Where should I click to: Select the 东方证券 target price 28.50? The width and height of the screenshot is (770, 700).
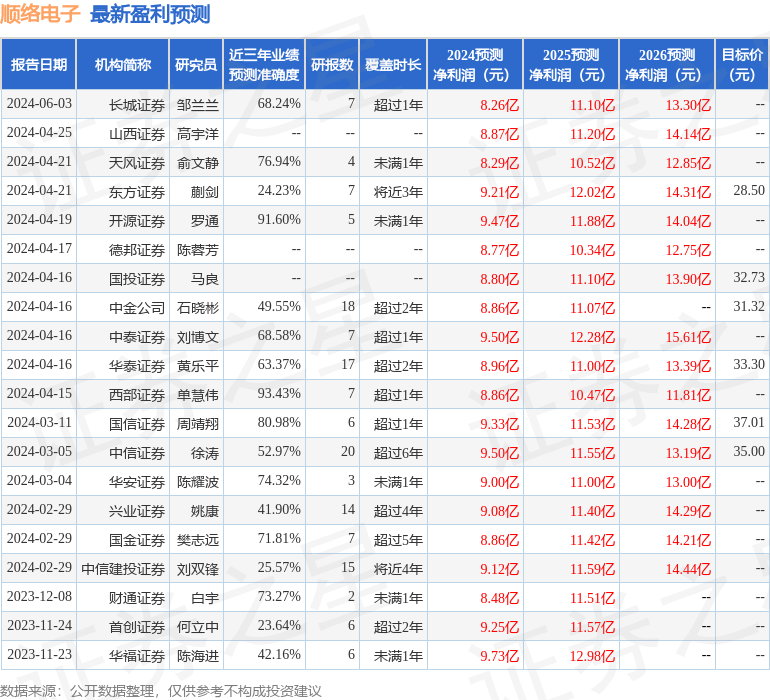(x=749, y=190)
